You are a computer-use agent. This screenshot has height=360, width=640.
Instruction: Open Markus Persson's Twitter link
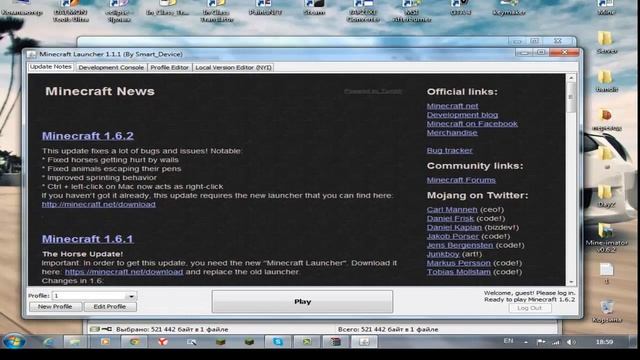click(x=458, y=263)
